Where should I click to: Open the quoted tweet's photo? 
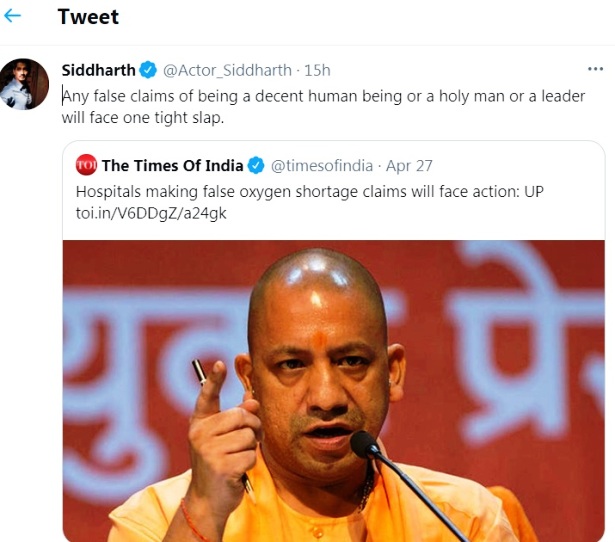point(333,390)
